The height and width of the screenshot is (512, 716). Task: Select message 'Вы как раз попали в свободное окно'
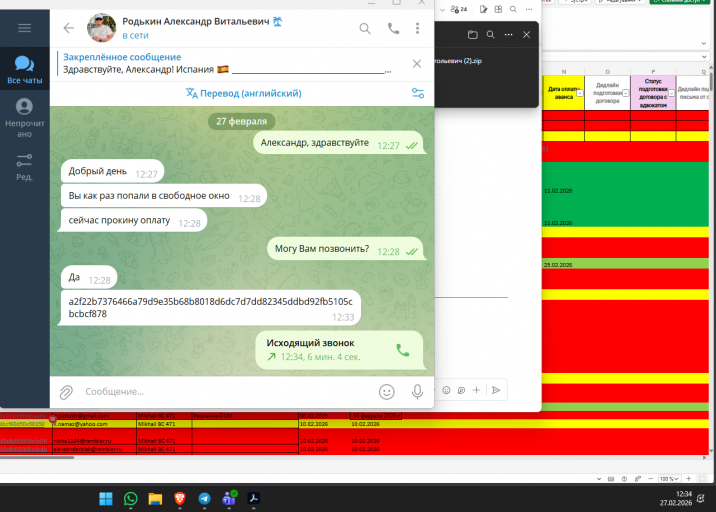point(164,196)
